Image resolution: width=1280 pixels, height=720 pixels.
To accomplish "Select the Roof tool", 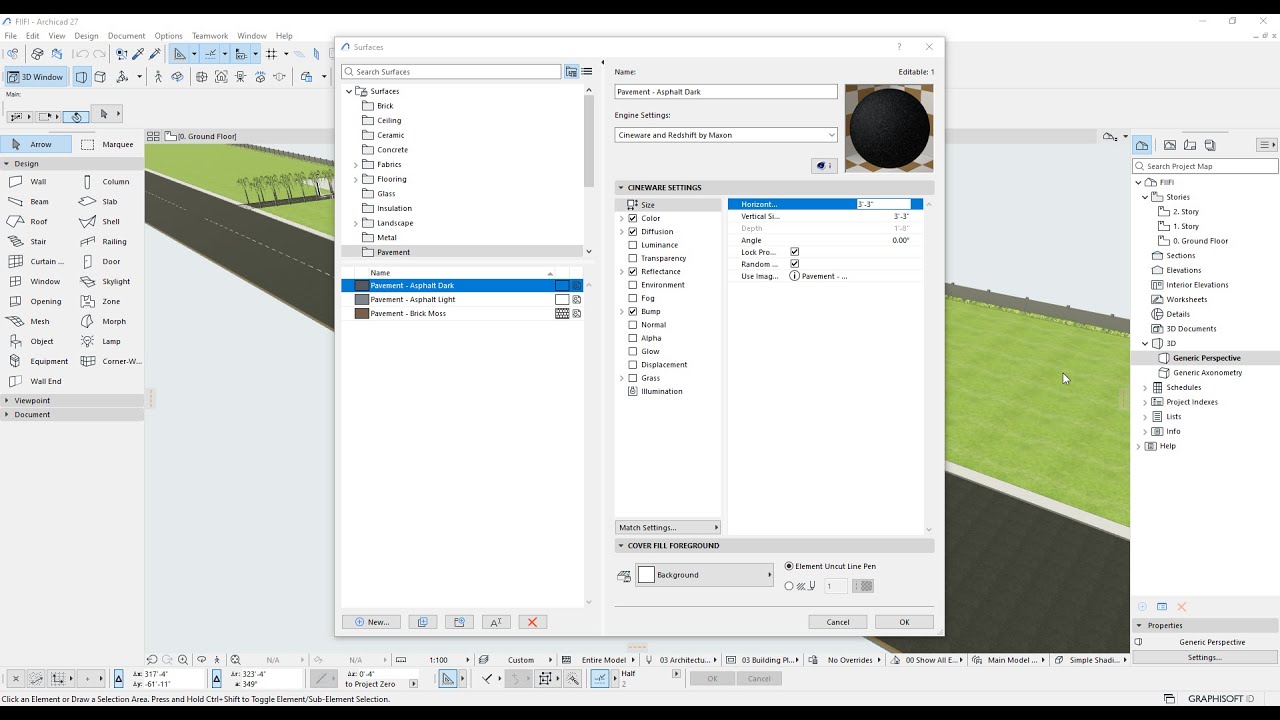I will point(36,222).
